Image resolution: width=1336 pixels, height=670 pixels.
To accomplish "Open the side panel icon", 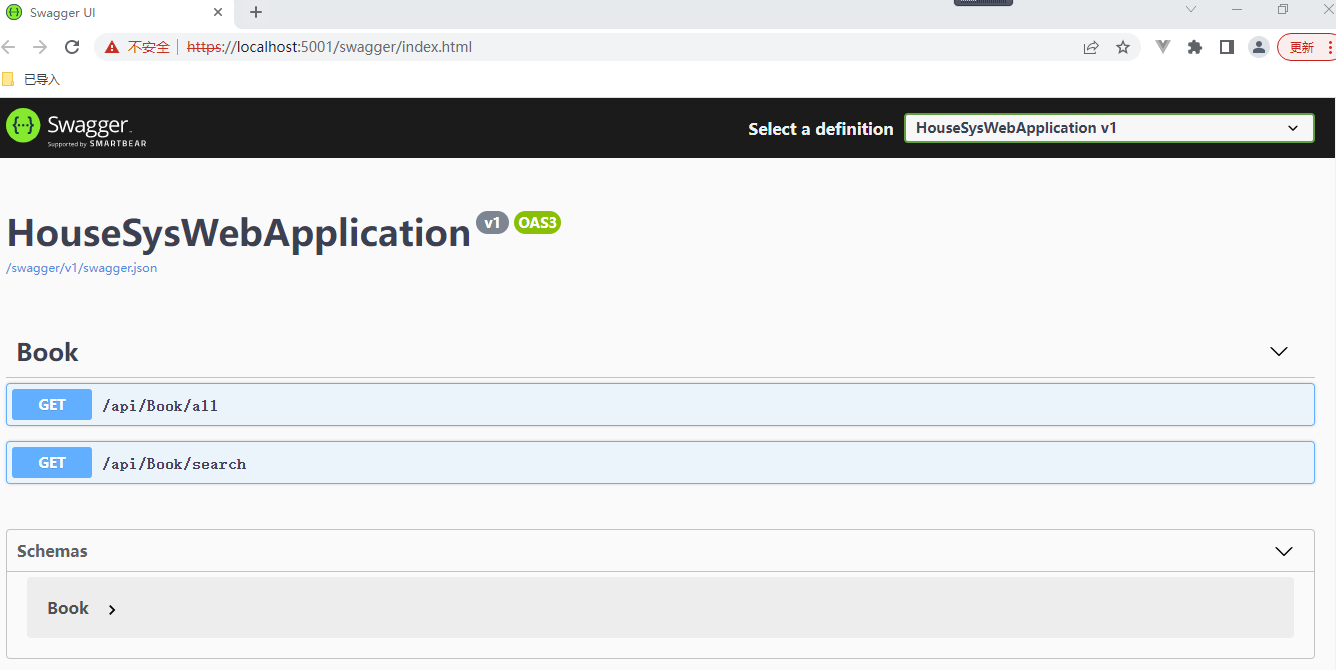I will [1226, 47].
